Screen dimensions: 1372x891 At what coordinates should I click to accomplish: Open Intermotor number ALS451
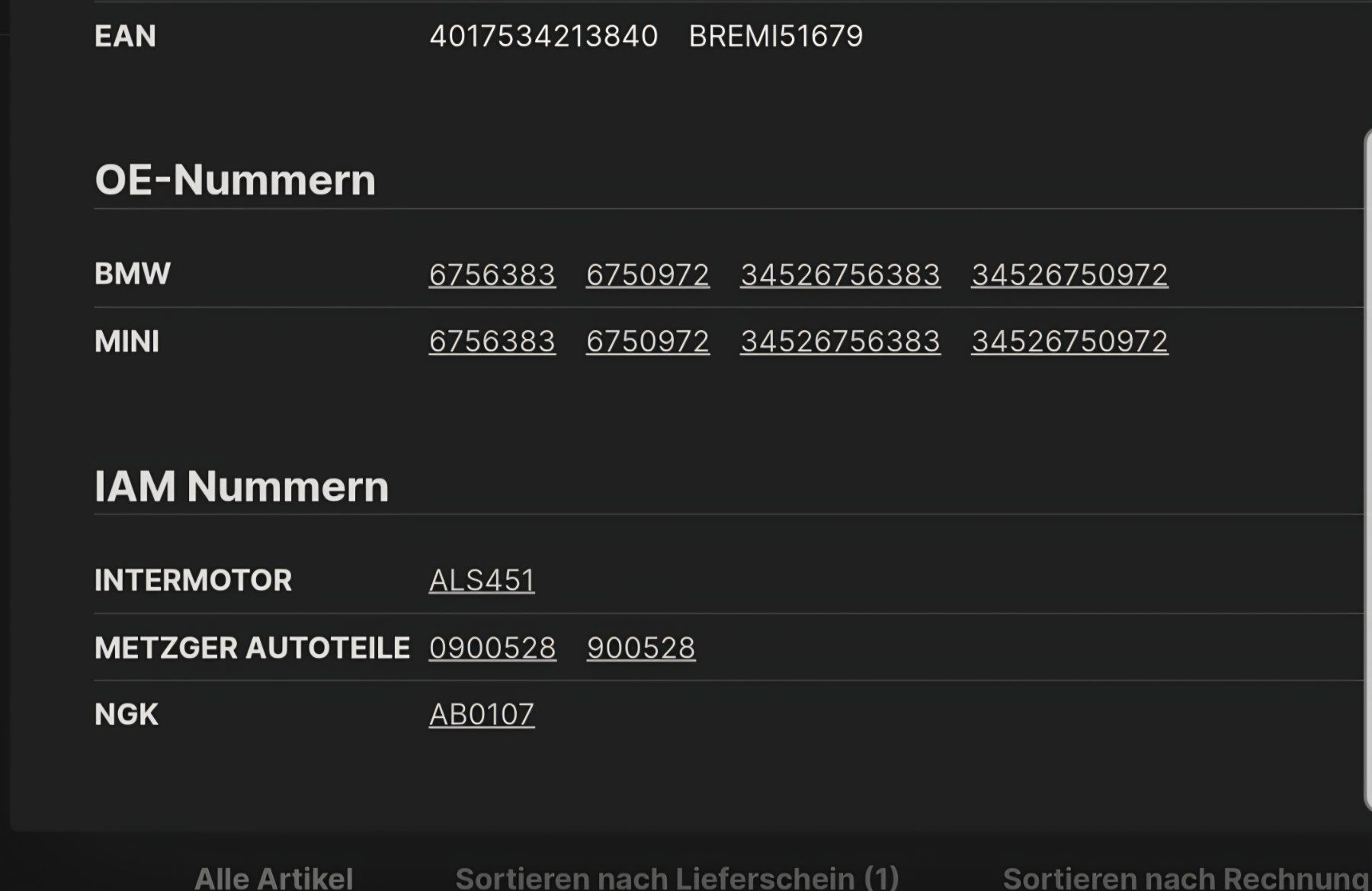point(482,580)
